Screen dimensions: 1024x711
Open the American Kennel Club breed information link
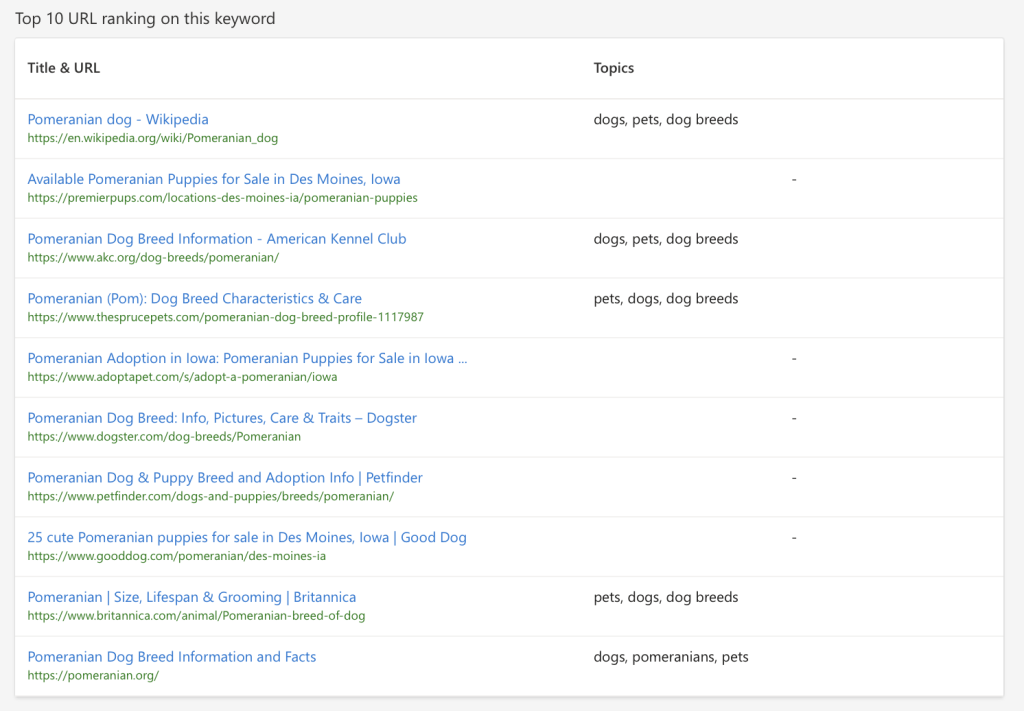(x=216, y=239)
